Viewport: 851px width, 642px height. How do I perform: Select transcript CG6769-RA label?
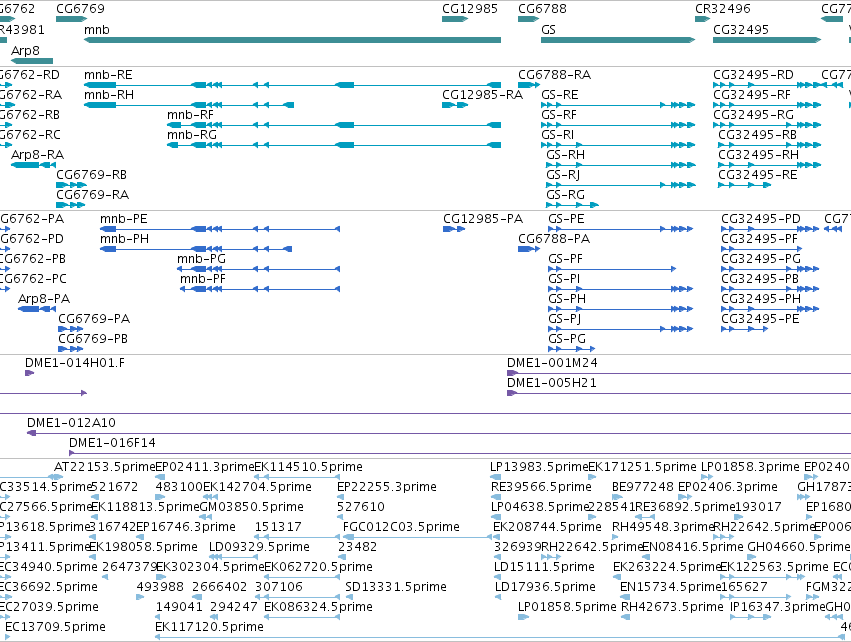[x=93, y=195]
